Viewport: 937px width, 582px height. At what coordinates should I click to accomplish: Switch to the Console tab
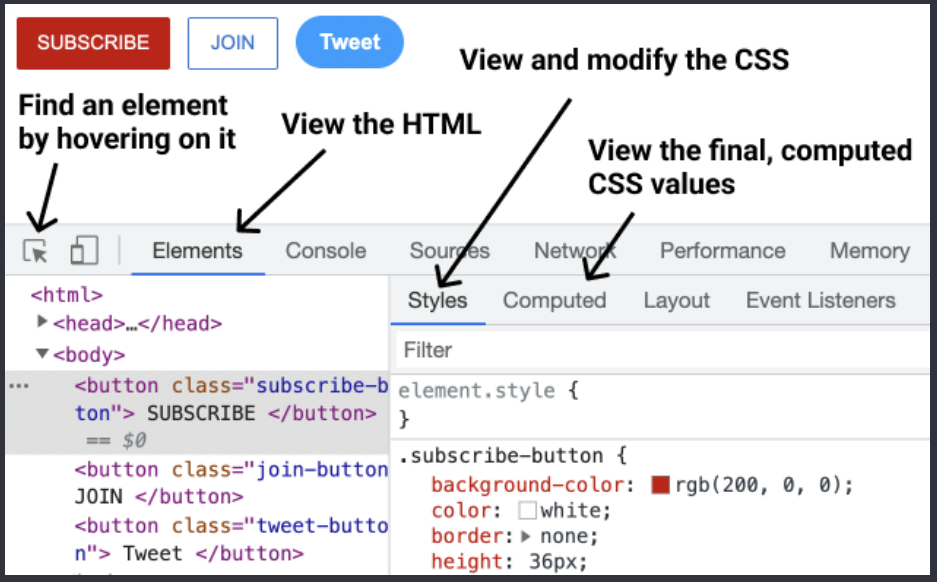pyautogui.click(x=326, y=250)
